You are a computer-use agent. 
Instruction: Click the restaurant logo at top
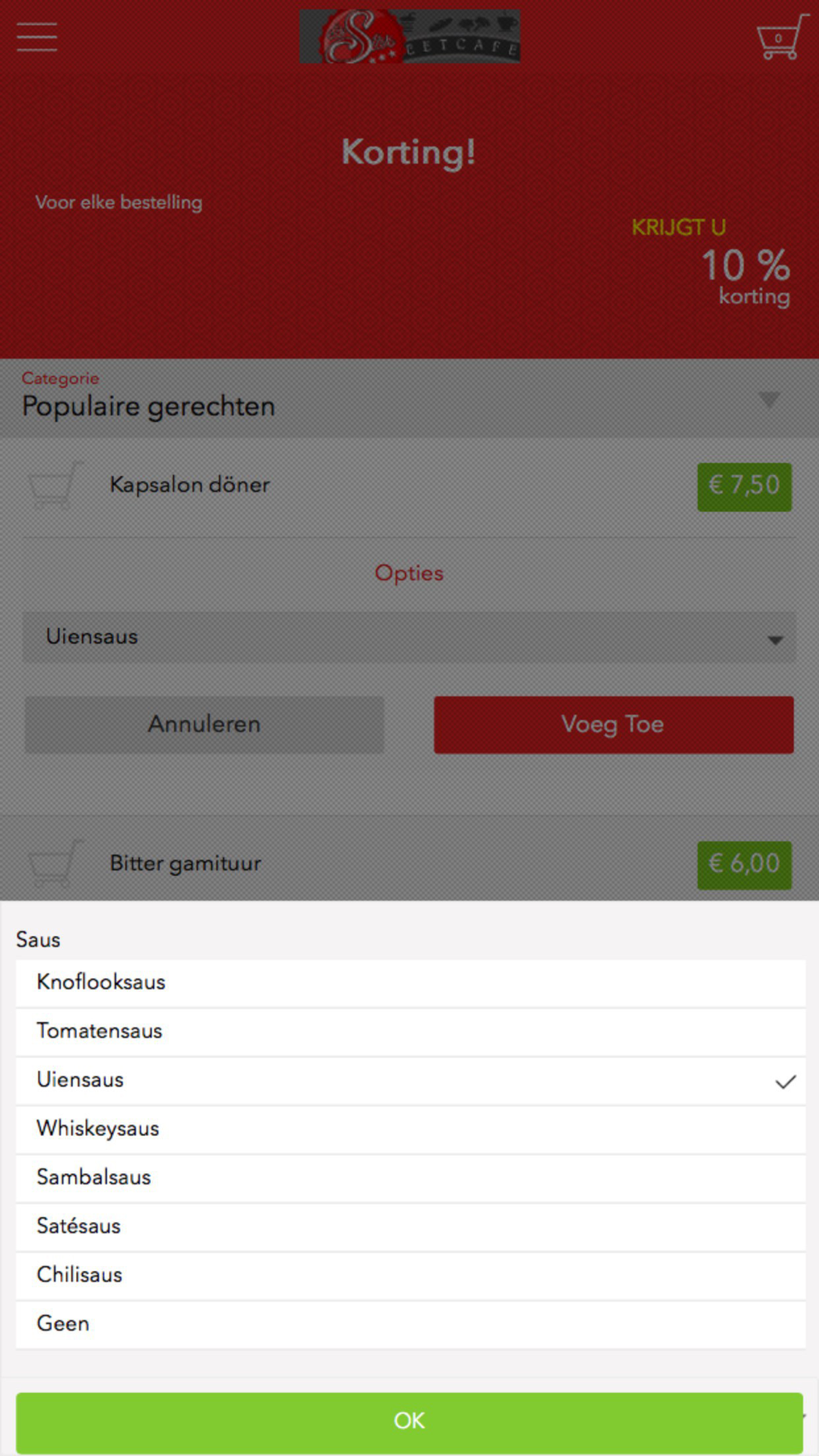point(409,37)
